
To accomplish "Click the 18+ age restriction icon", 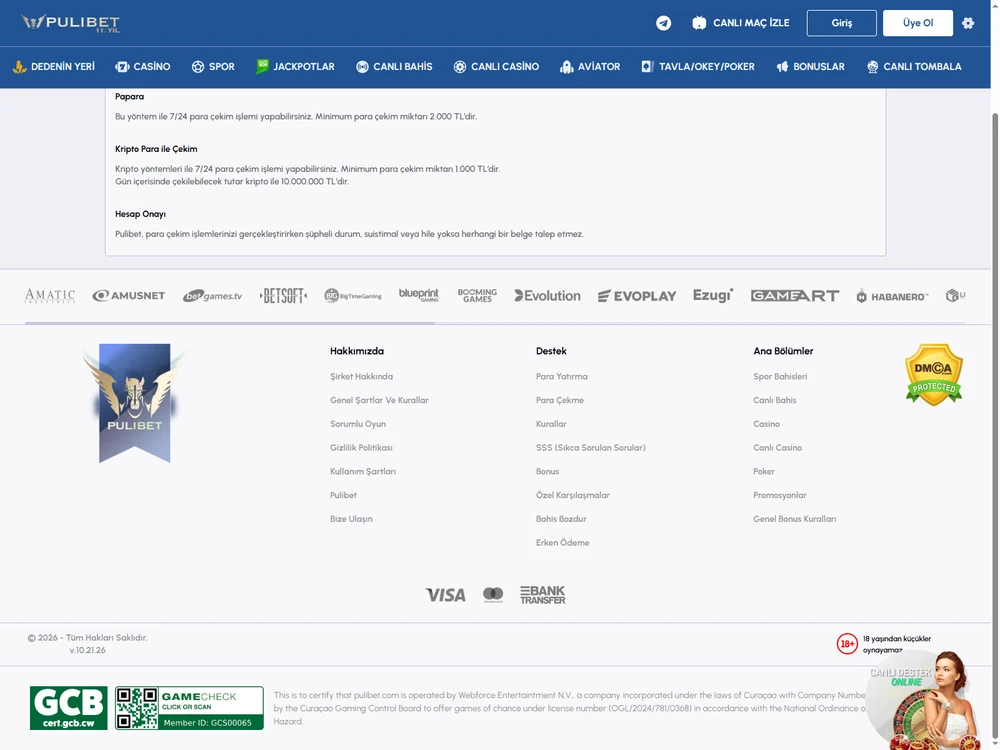I will (x=847, y=643).
